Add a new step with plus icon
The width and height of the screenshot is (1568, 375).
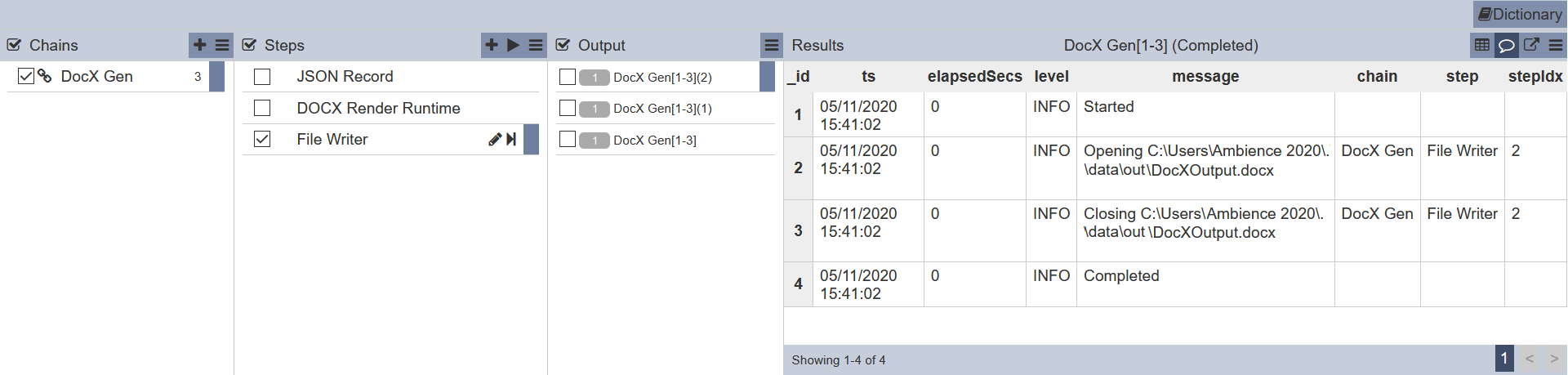(492, 45)
